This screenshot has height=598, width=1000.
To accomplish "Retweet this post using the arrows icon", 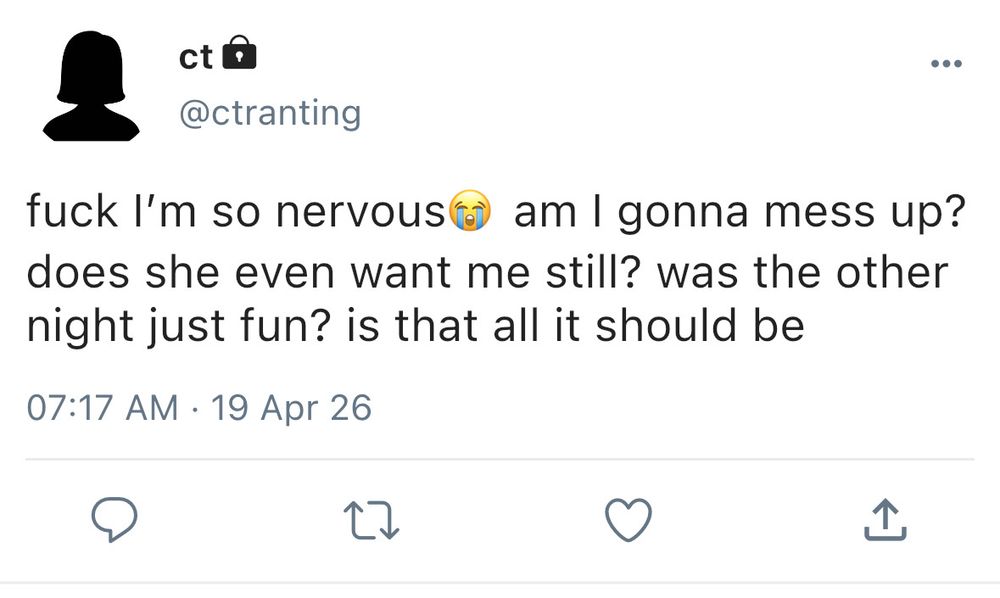I will [x=371, y=520].
